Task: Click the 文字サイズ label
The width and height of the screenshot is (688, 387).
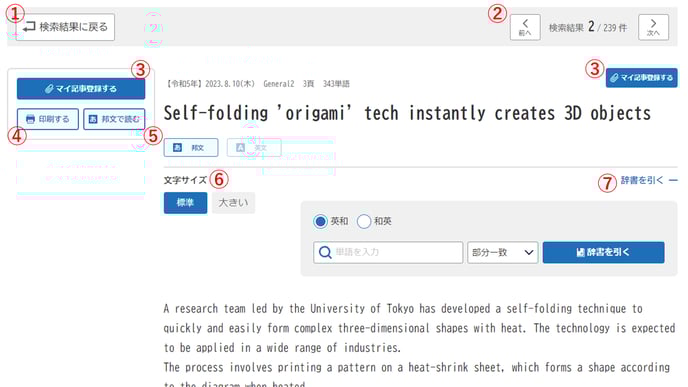Action: [185, 180]
